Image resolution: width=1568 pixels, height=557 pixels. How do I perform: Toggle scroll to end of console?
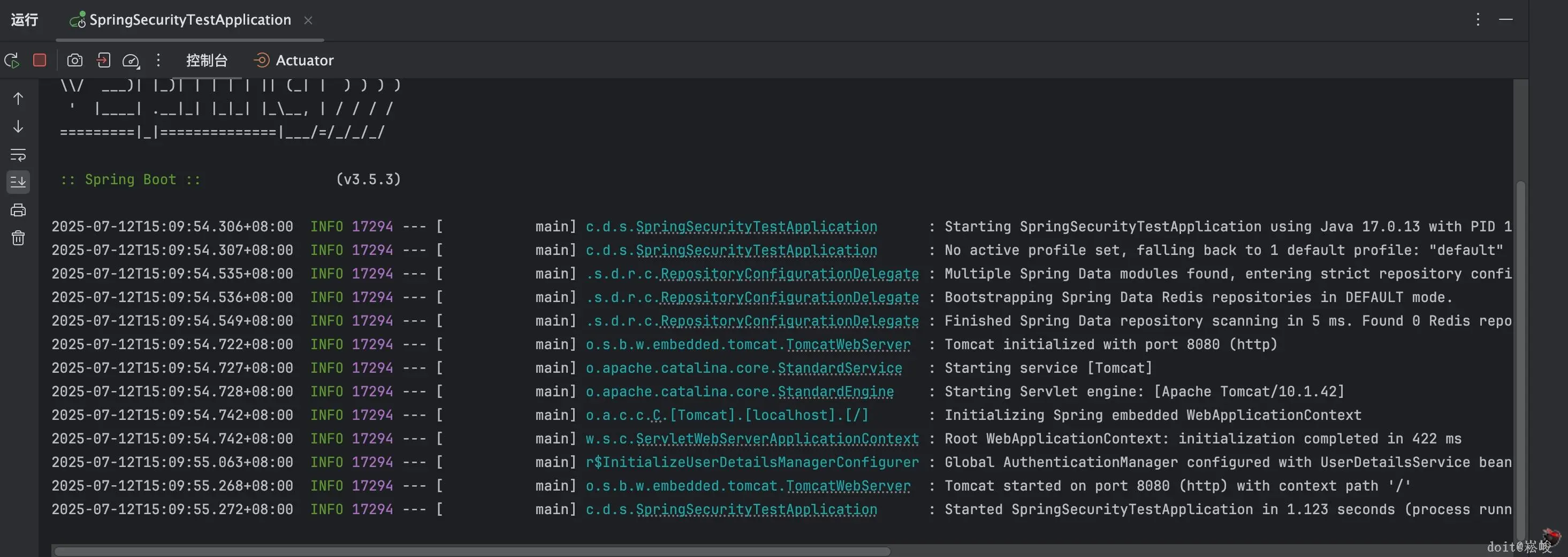18,182
